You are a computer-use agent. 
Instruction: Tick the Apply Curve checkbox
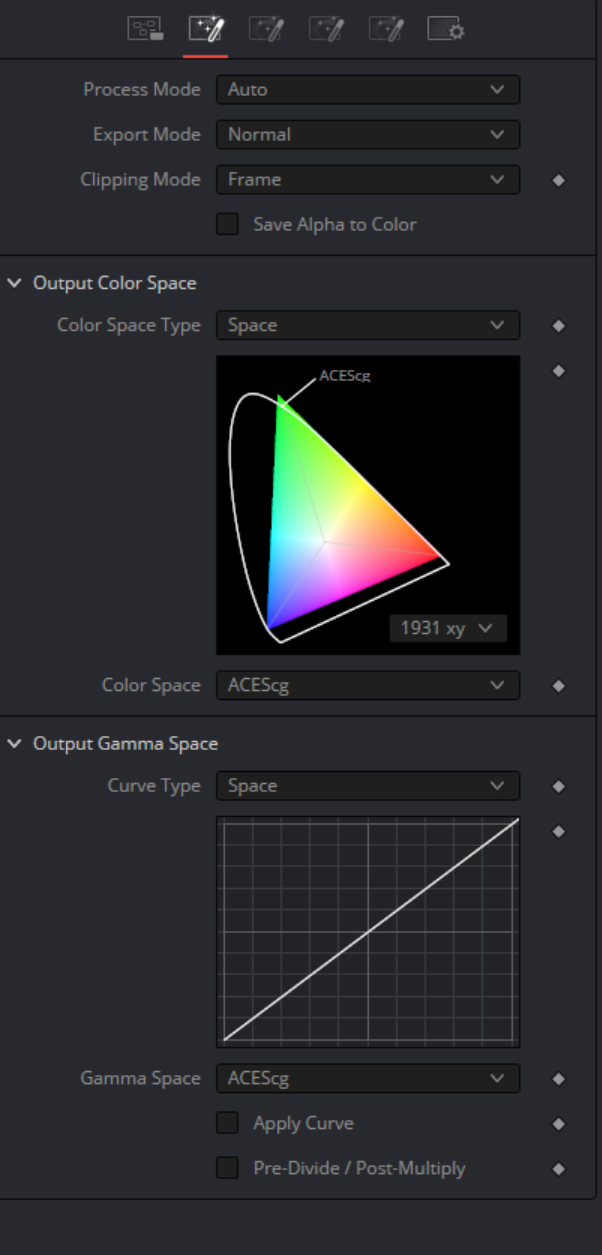click(x=228, y=1123)
